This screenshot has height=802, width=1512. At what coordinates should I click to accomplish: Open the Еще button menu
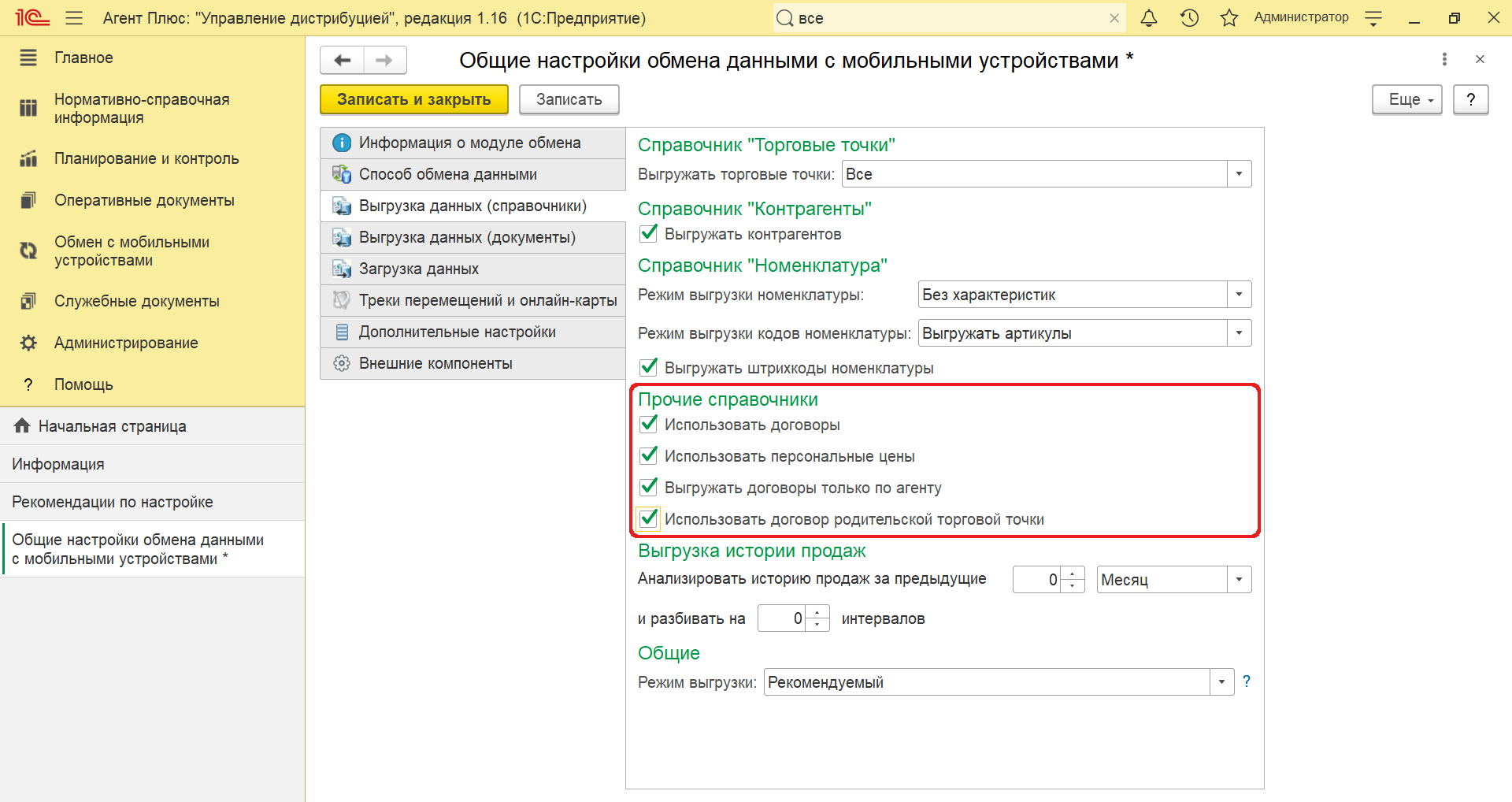click(x=1406, y=99)
